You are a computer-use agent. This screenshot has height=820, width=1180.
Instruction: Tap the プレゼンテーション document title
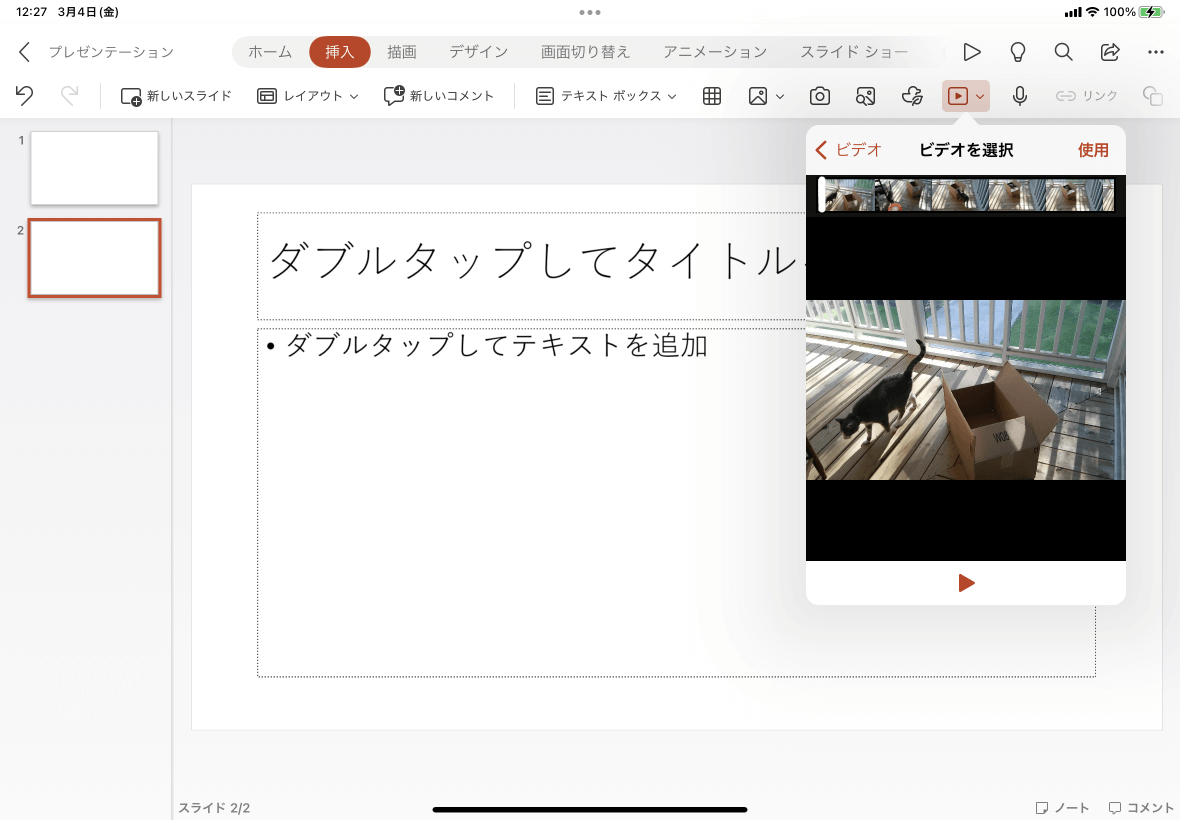[x=111, y=52]
